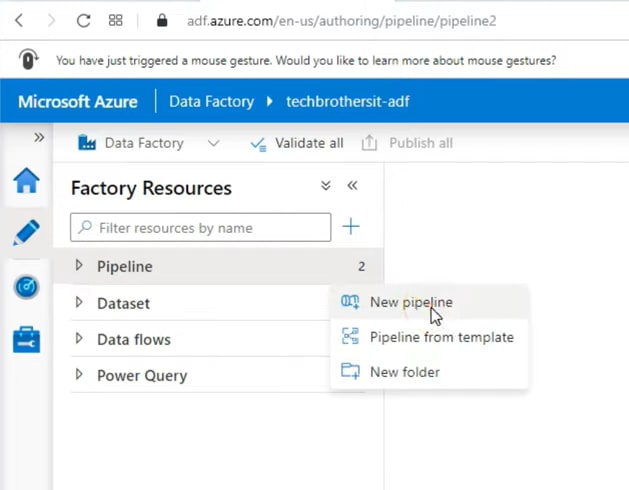
Task: Open the Monitor gauge hub
Action: tap(26, 287)
